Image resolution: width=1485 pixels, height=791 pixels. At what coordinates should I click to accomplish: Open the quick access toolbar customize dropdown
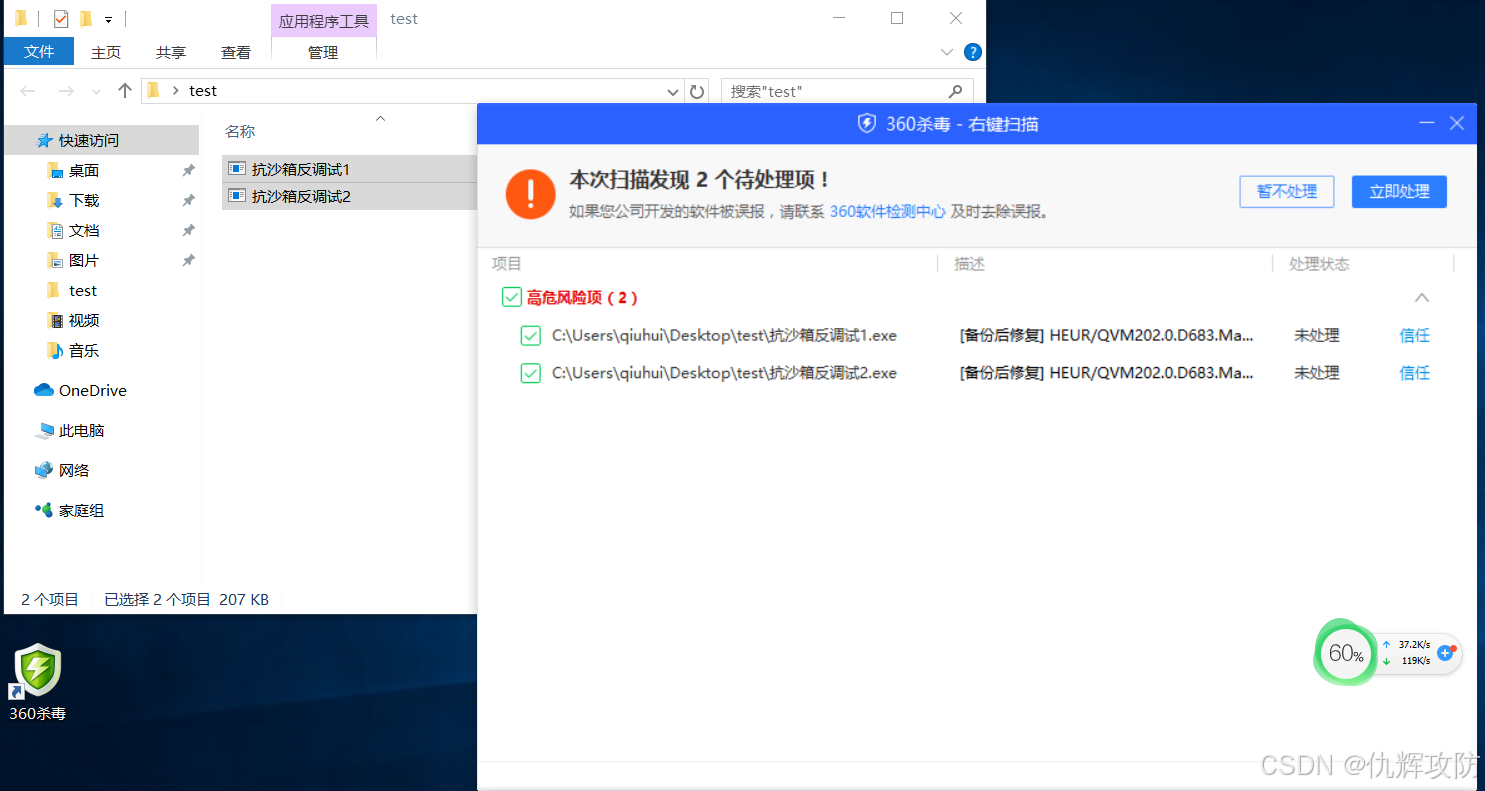click(108, 19)
